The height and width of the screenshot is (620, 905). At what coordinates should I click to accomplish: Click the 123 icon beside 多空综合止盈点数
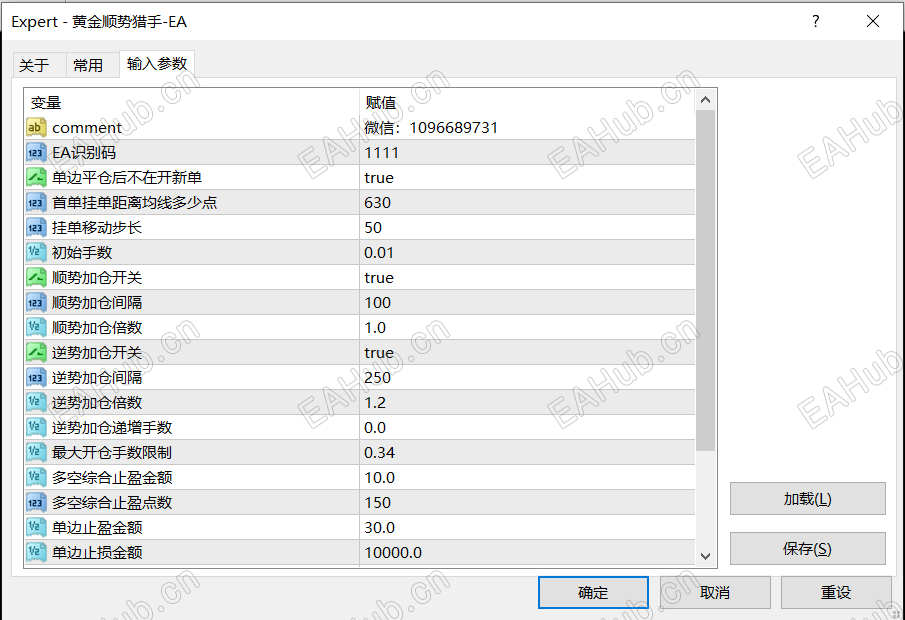point(37,503)
